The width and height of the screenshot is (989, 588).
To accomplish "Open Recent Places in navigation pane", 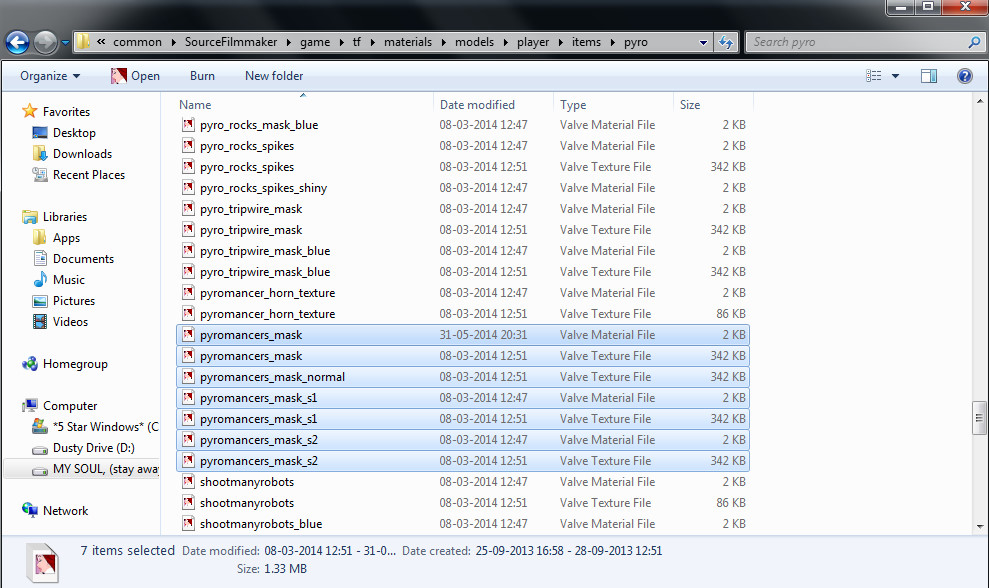I will 89,175.
